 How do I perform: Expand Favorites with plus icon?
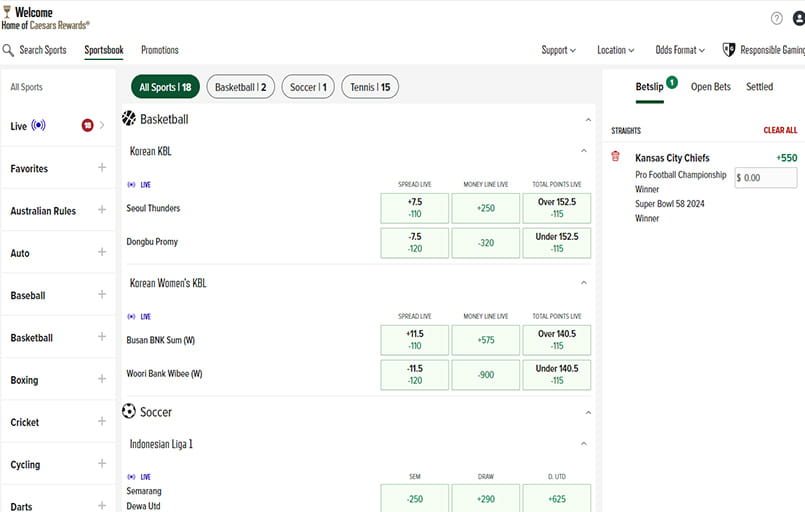pyautogui.click(x=102, y=167)
